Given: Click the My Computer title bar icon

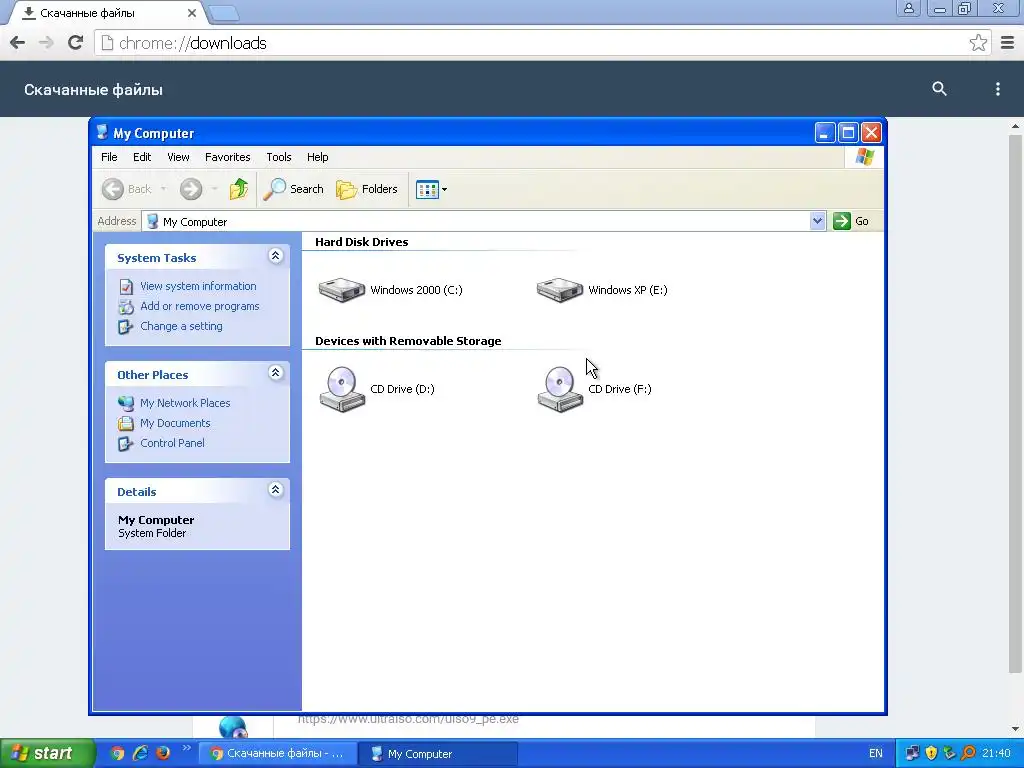Looking at the screenshot, I should pyautogui.click(x=102, y=133).
